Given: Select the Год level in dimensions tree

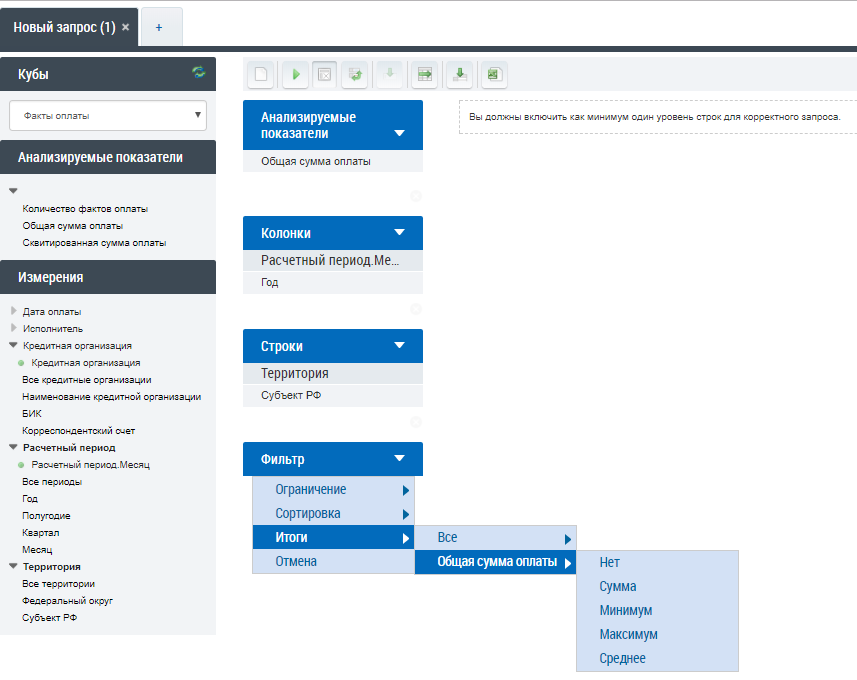Looking at the screenshot, I should 30,499.
